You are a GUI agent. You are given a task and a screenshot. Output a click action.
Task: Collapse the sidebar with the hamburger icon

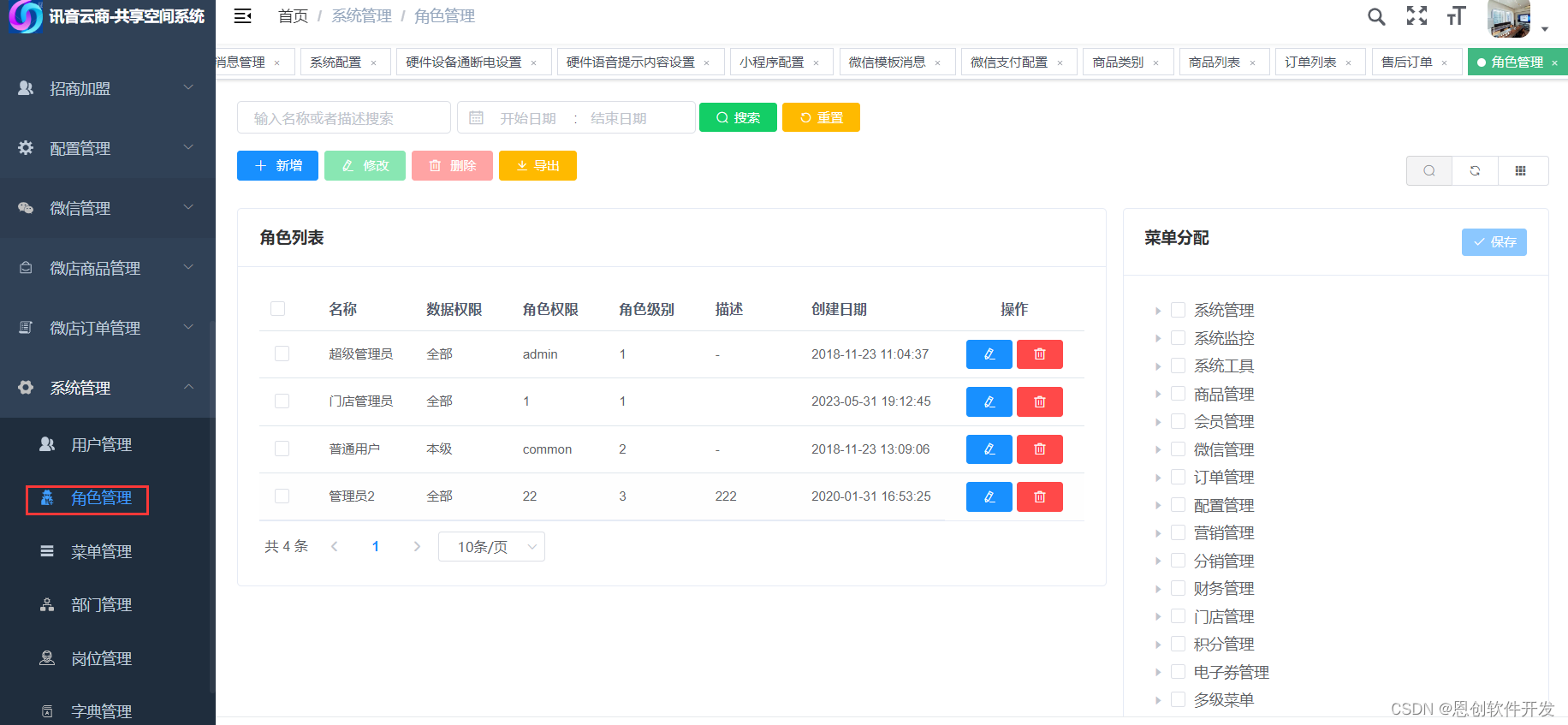[243, 15]
